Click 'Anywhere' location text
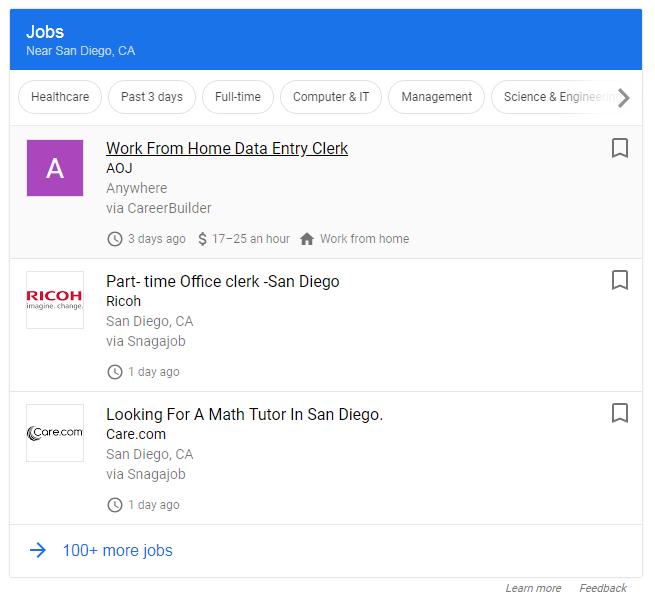The width and height of the screenshot is (655, 603). point(137,188)
